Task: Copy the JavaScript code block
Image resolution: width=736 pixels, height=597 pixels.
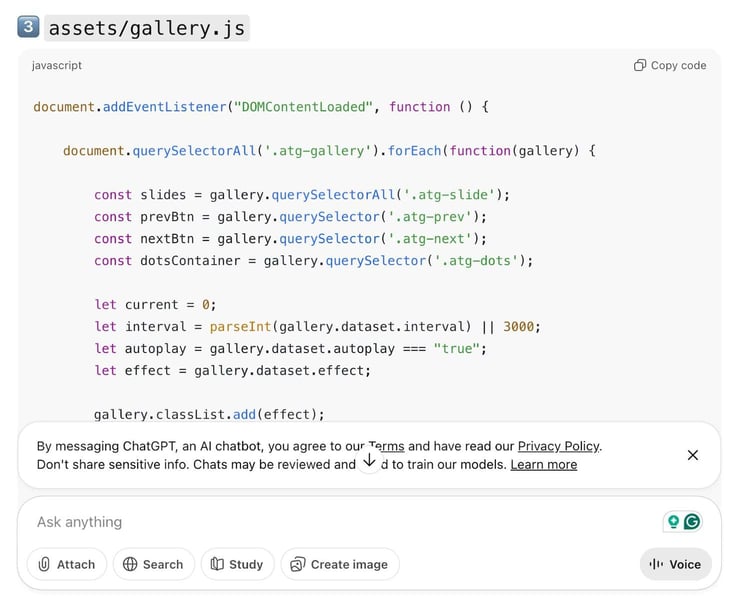Action: (x=670, y=65)
